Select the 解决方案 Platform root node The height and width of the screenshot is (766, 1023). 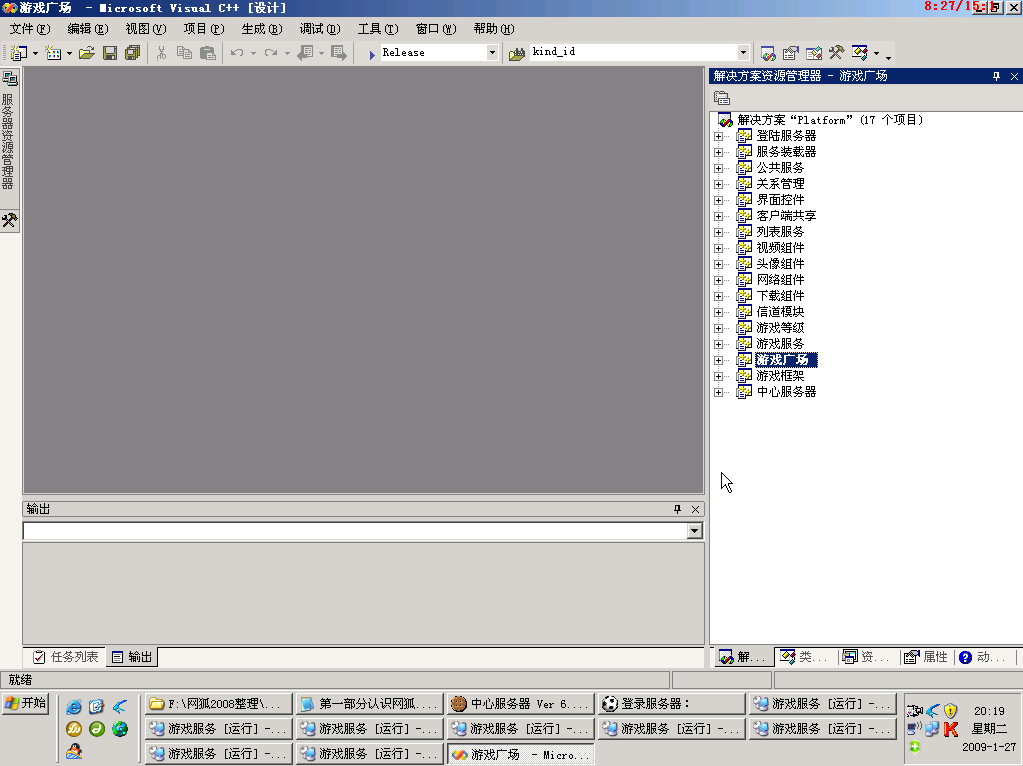click(830, 120)
